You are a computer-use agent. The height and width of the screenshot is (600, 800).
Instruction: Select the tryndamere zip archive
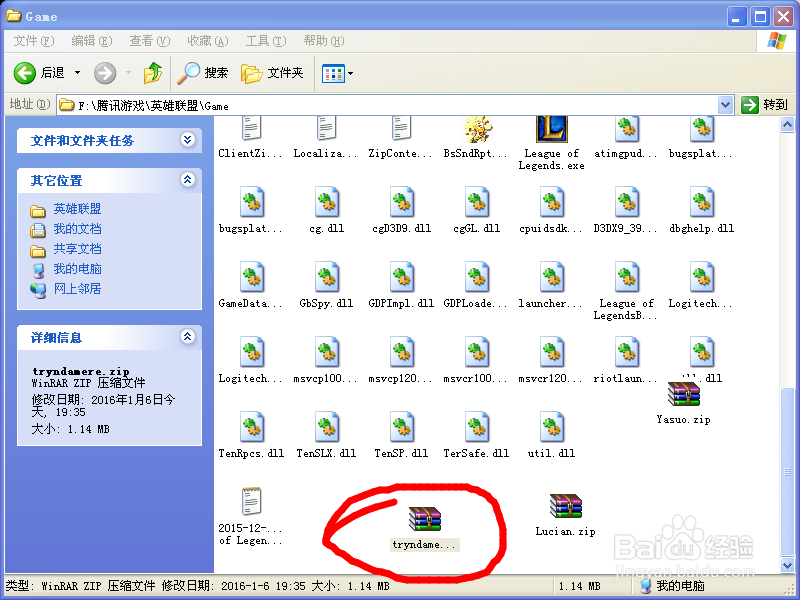pyautogui.click(x=426, y=529)
